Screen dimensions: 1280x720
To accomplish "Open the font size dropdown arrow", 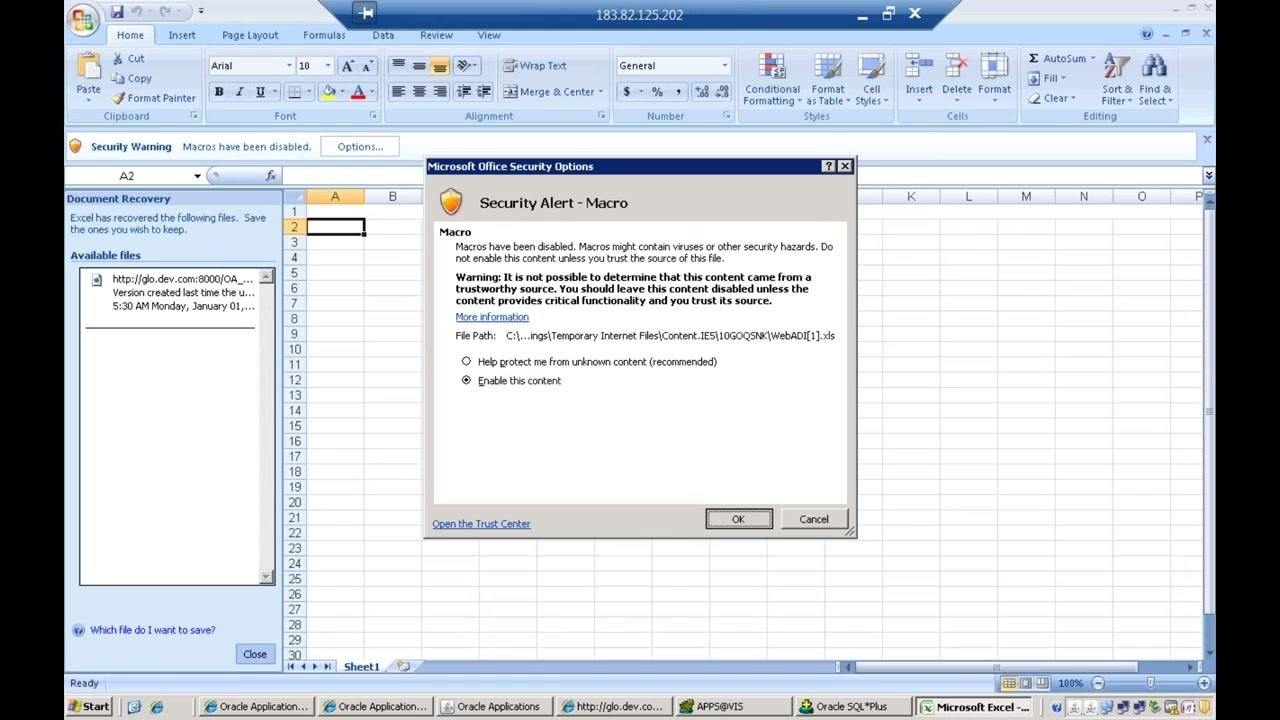I will pyautogui.click(x=328, y=66).
